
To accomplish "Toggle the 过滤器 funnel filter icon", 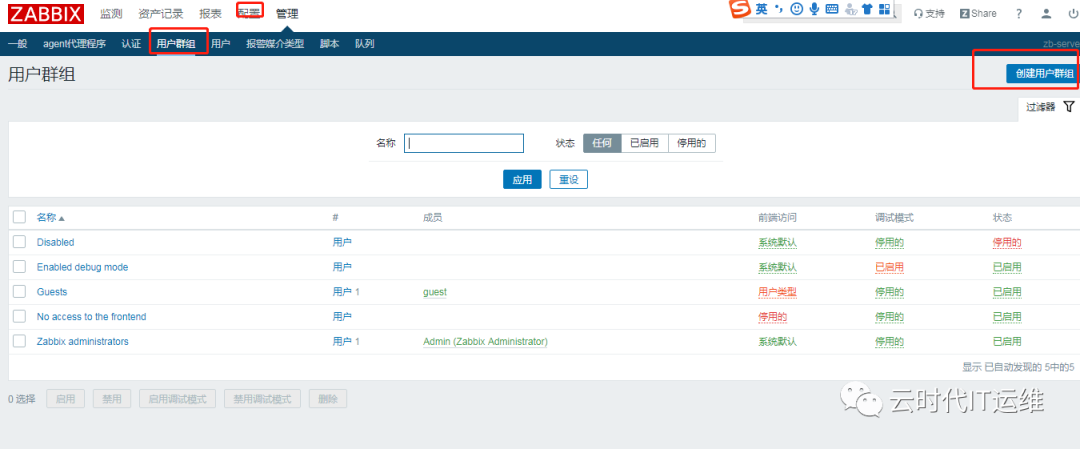I will [1068, 106].
